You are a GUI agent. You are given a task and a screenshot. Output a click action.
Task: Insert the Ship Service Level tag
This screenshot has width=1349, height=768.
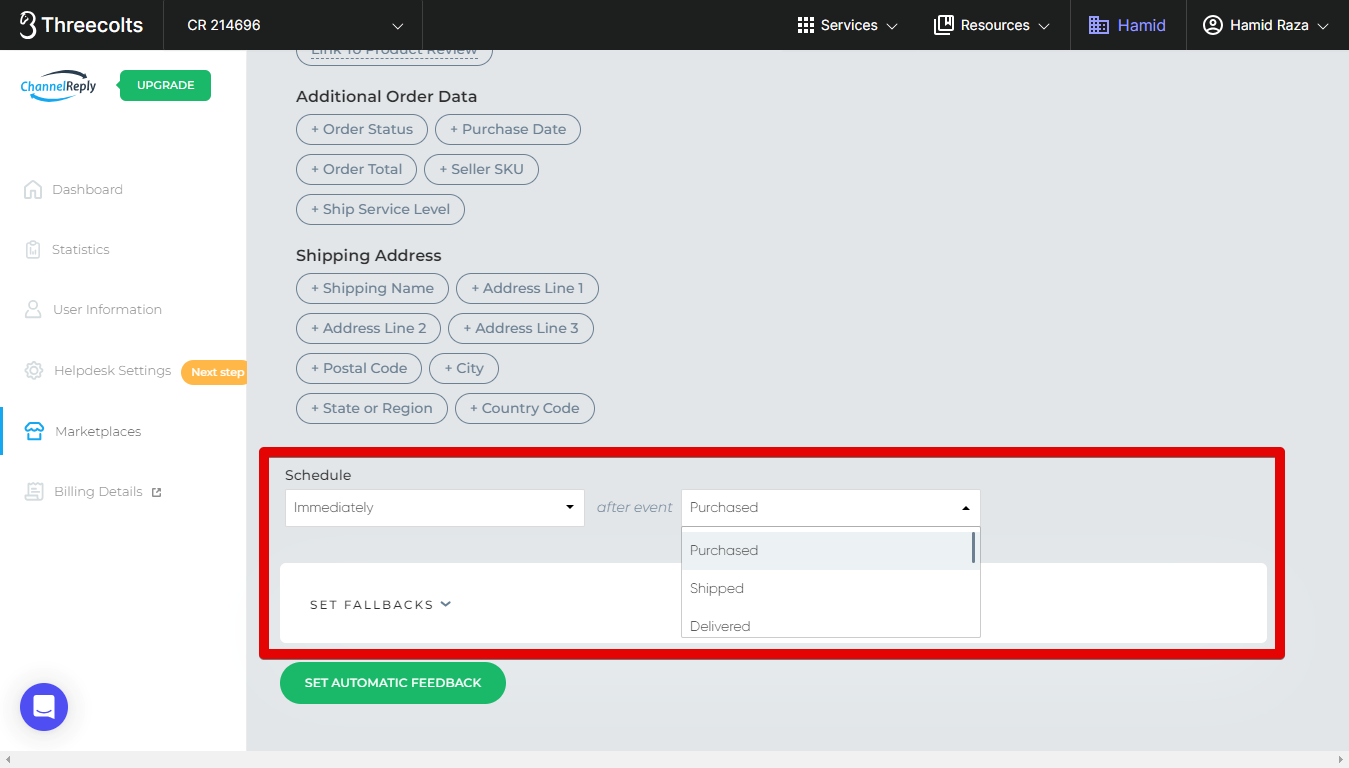(x=380, y=209)
